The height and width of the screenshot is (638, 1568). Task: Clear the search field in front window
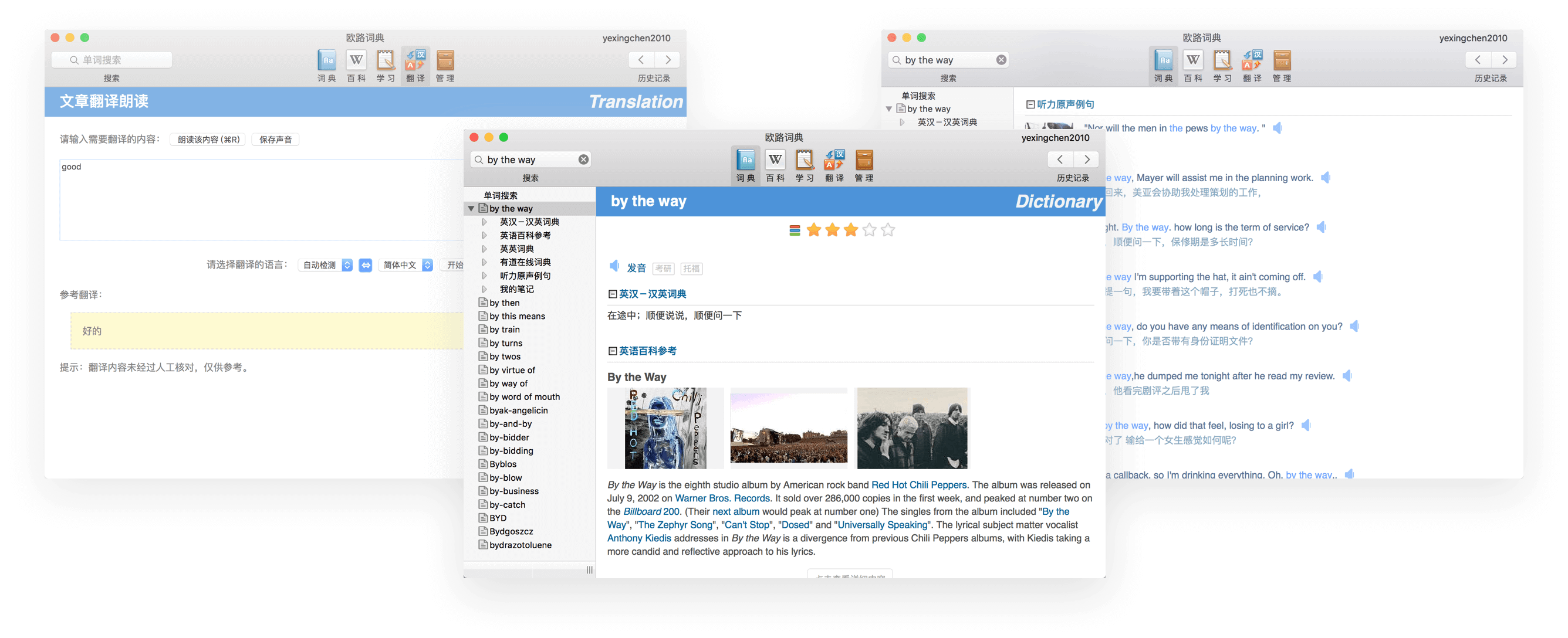pos(583,160)
